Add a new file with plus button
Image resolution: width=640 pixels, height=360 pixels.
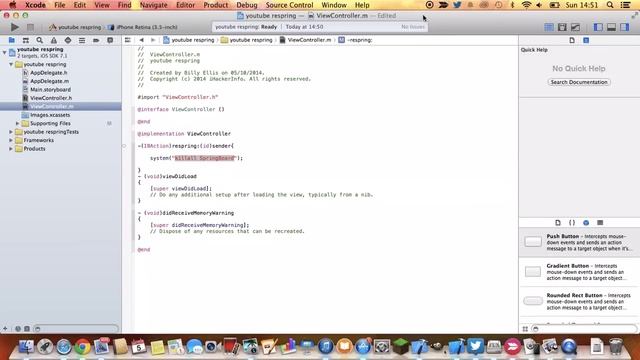[x=5, y=329]
